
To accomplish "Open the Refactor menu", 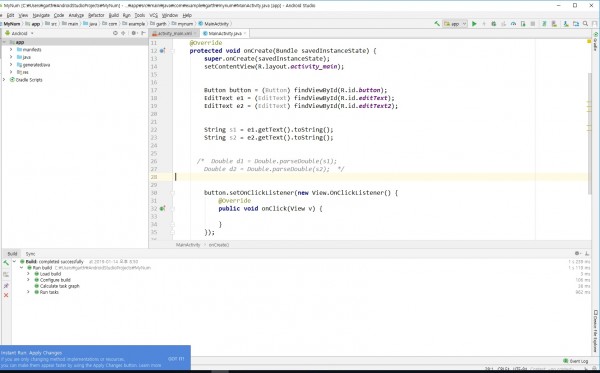I will [96, 15].
